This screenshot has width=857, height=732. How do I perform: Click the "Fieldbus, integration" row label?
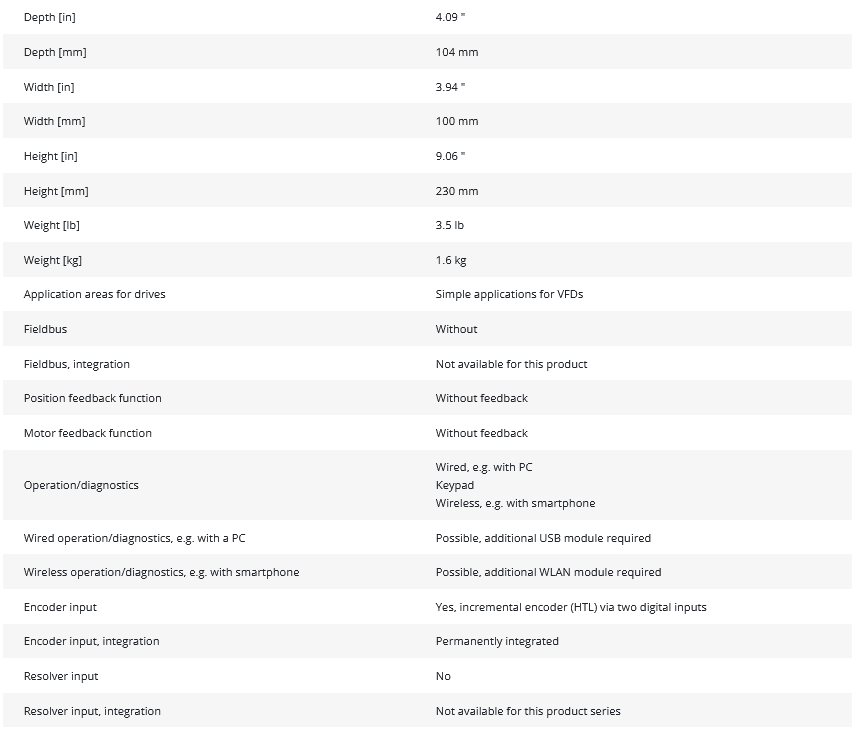point(77,364)
